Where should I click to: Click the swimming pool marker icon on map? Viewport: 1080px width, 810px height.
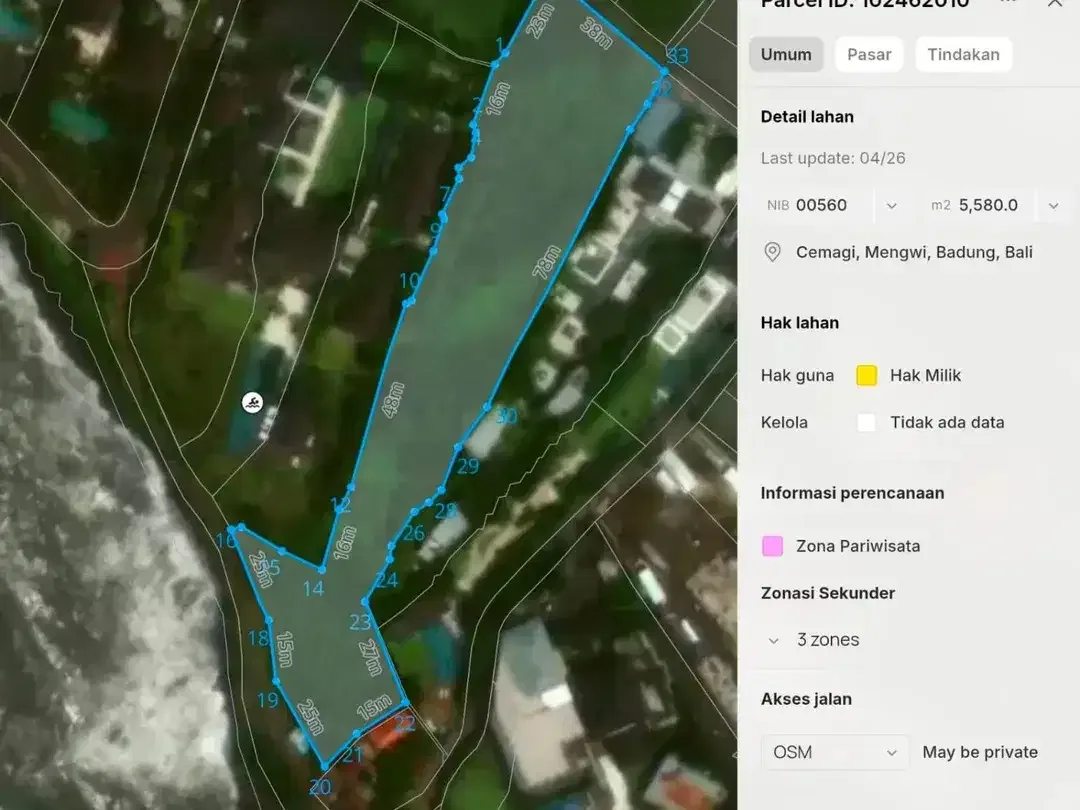pyautogui.click(x=253, y=403)
